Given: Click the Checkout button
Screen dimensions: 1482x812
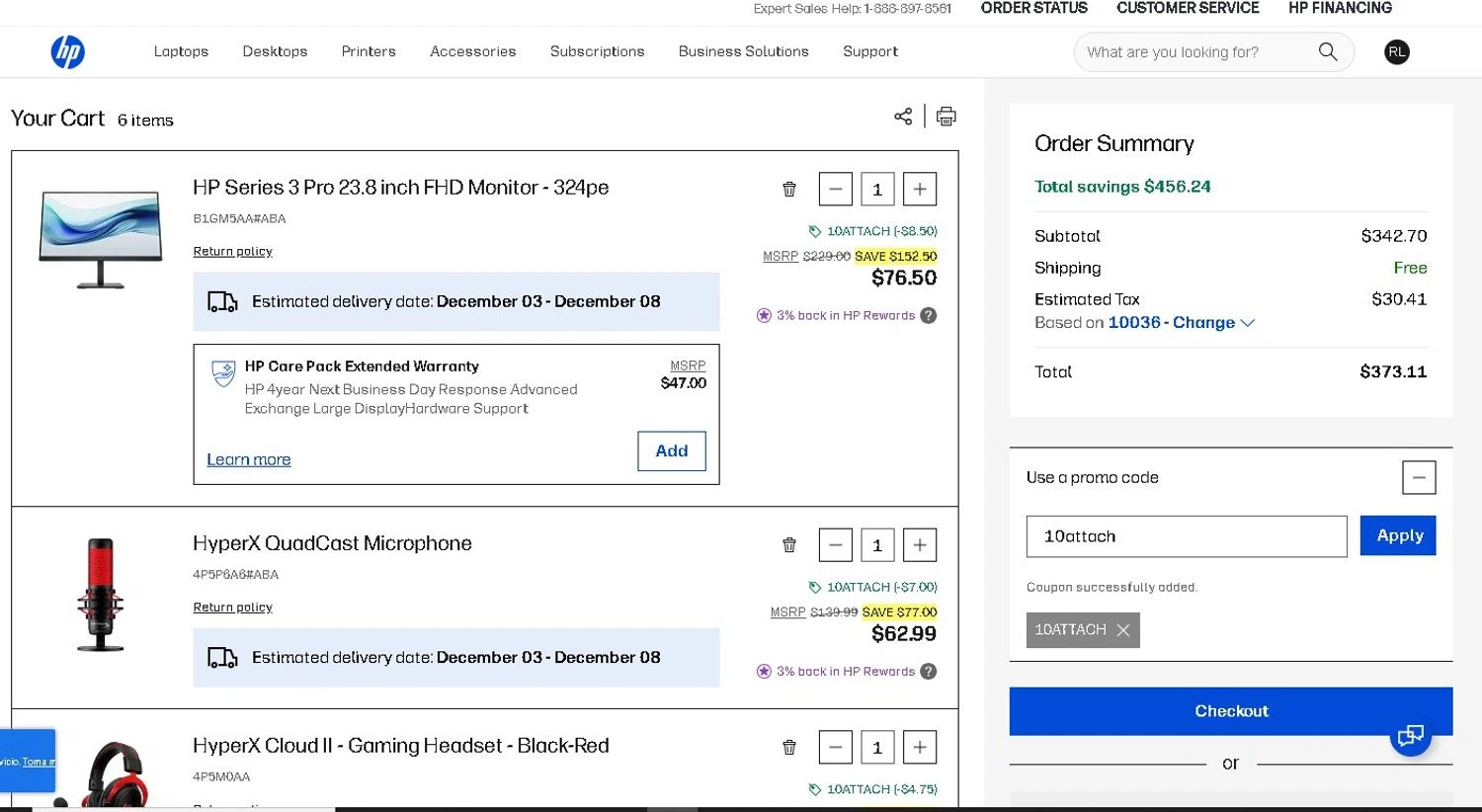Looking at the screenshot, I should coord(1231,711).
